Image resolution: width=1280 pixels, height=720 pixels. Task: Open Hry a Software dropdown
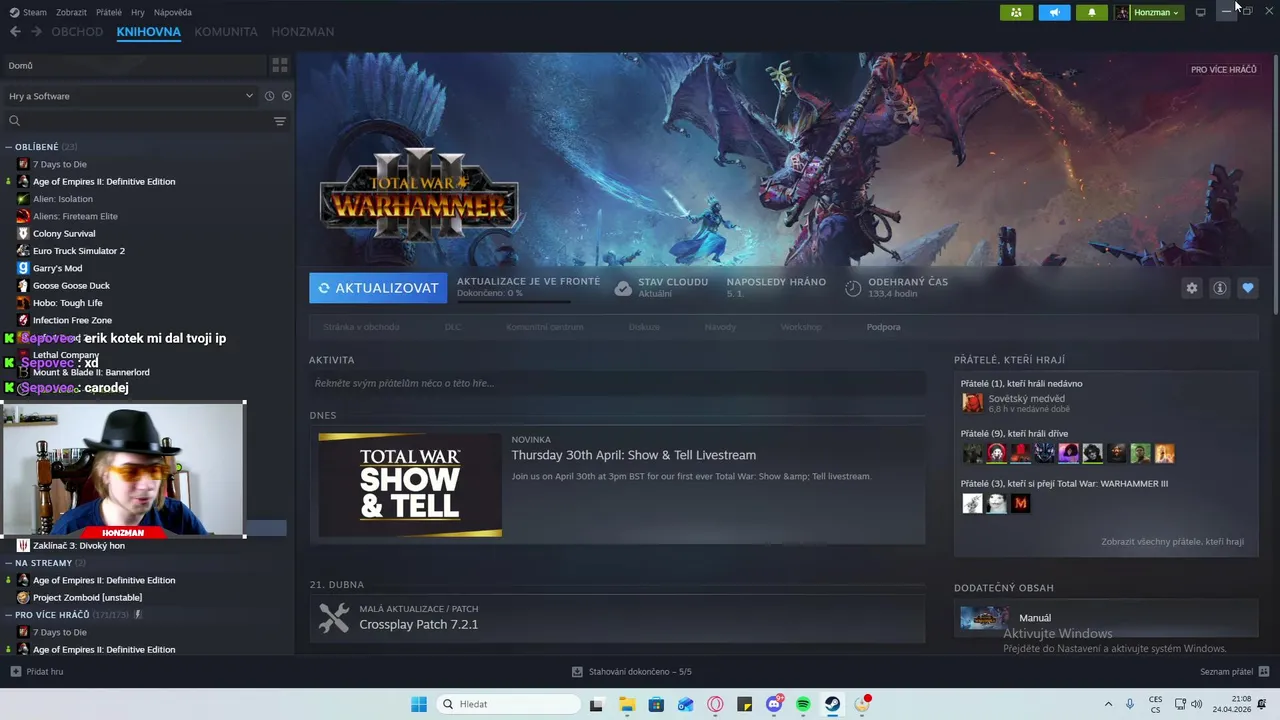(x=131, y=96)
